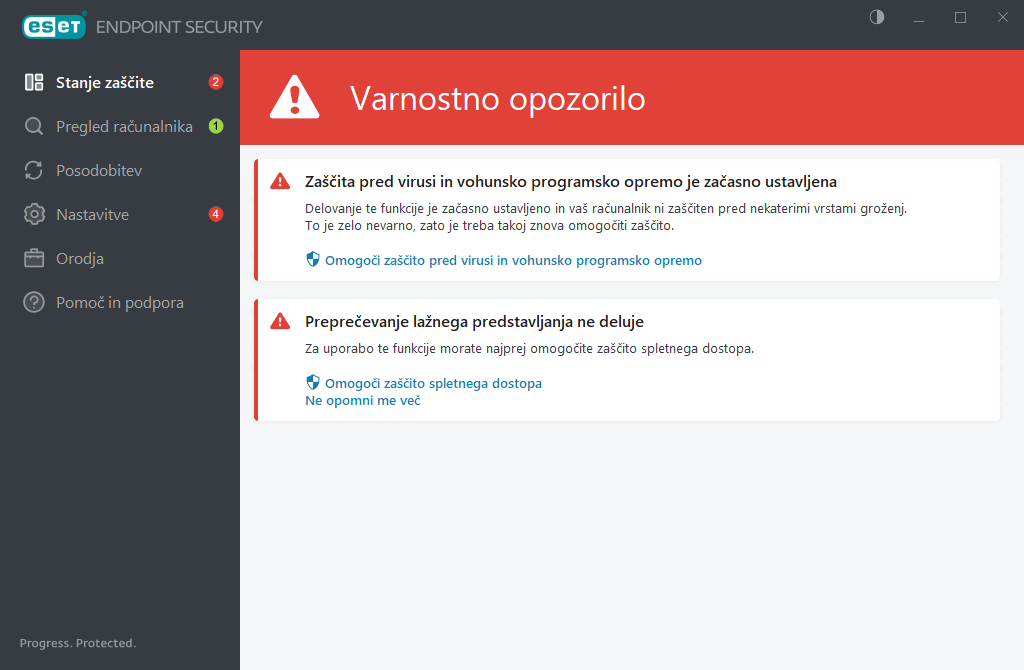Click the Stanje zaščite dashboard icon
Viewport: 1024px width, 670px height.
(34, 82)
